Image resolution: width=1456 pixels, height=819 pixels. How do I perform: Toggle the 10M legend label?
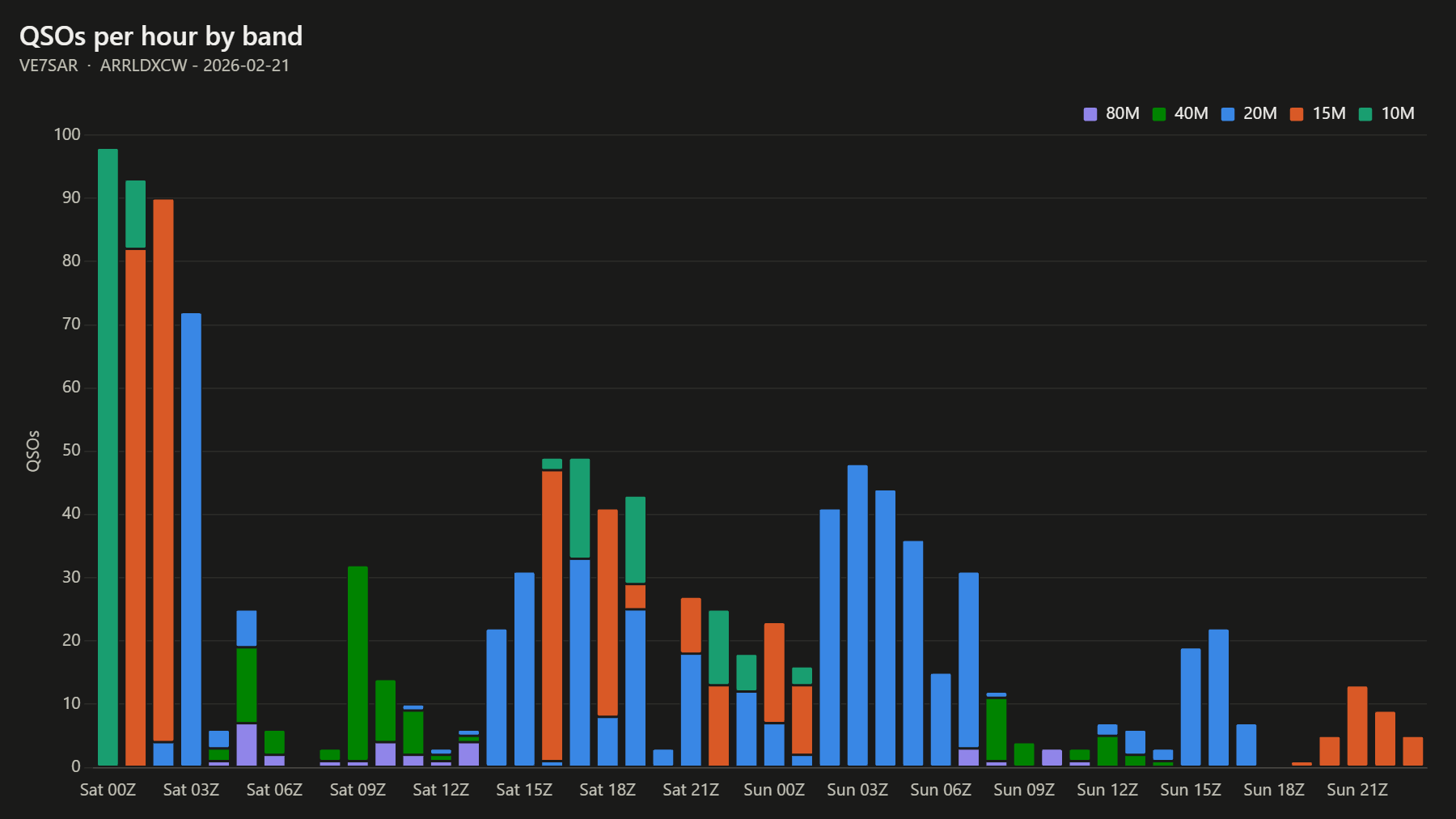[x=1398, y=113]
